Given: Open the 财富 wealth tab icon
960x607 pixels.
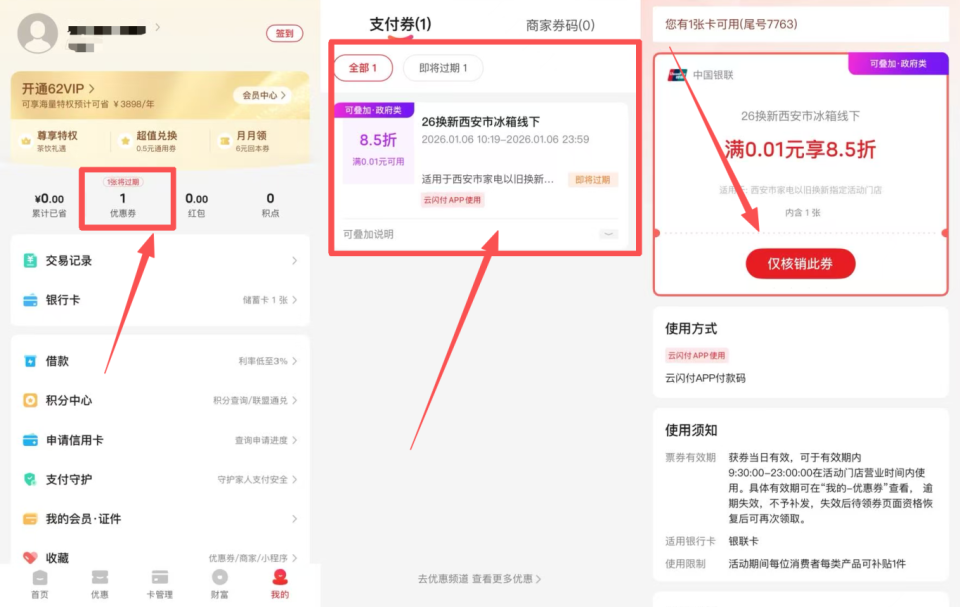Looking at the screenshot, I should pos(219,578).
